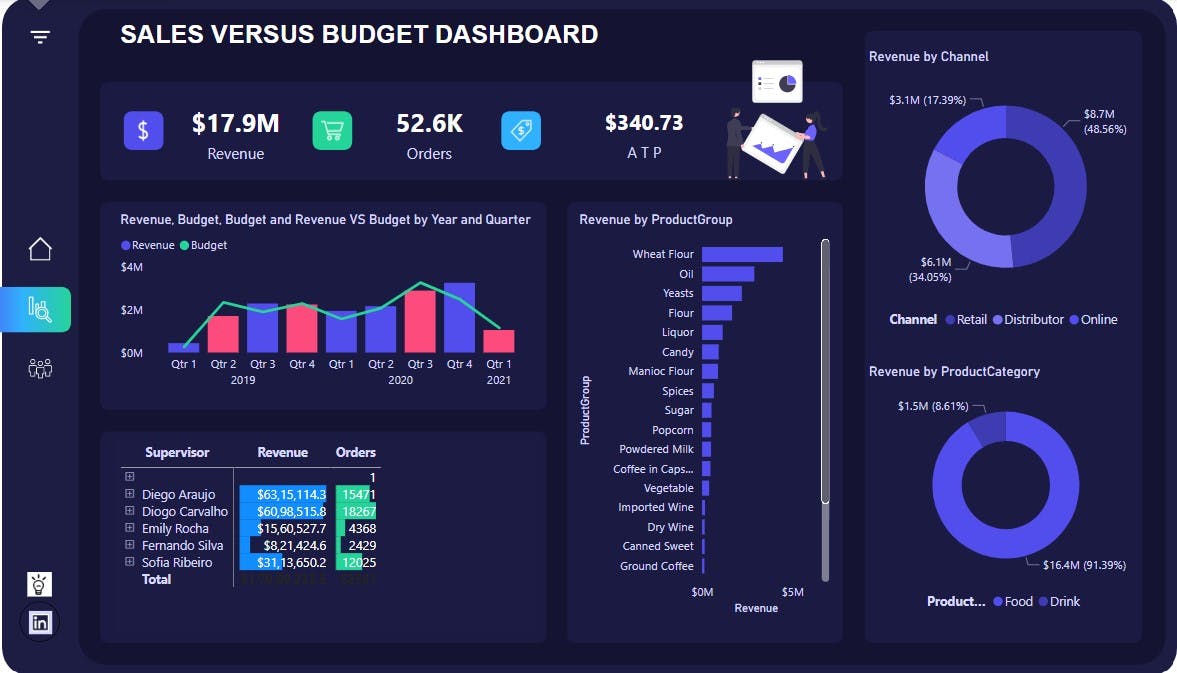Expand the Sofia Ribeiro row

click(x=129, y=562)
